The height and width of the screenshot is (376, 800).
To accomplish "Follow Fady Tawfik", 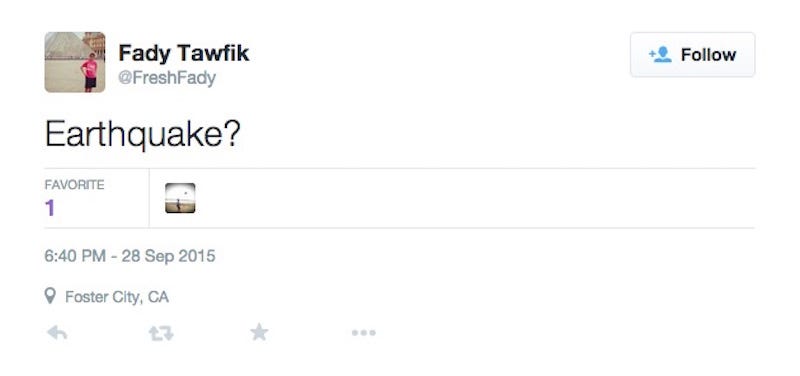I will (x=692, y=55).
